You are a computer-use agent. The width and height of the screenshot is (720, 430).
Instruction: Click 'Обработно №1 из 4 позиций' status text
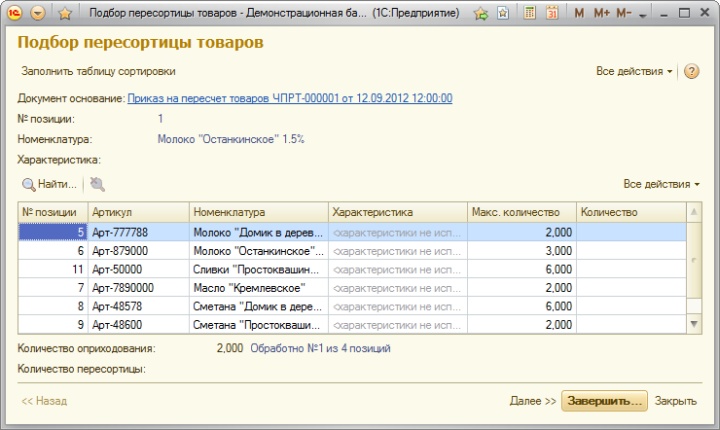click(x=320, y=348)
